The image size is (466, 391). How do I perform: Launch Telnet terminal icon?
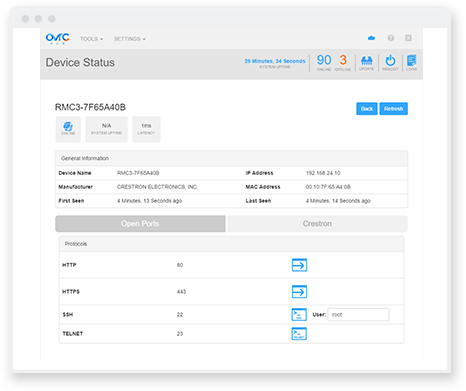[299, 334]
